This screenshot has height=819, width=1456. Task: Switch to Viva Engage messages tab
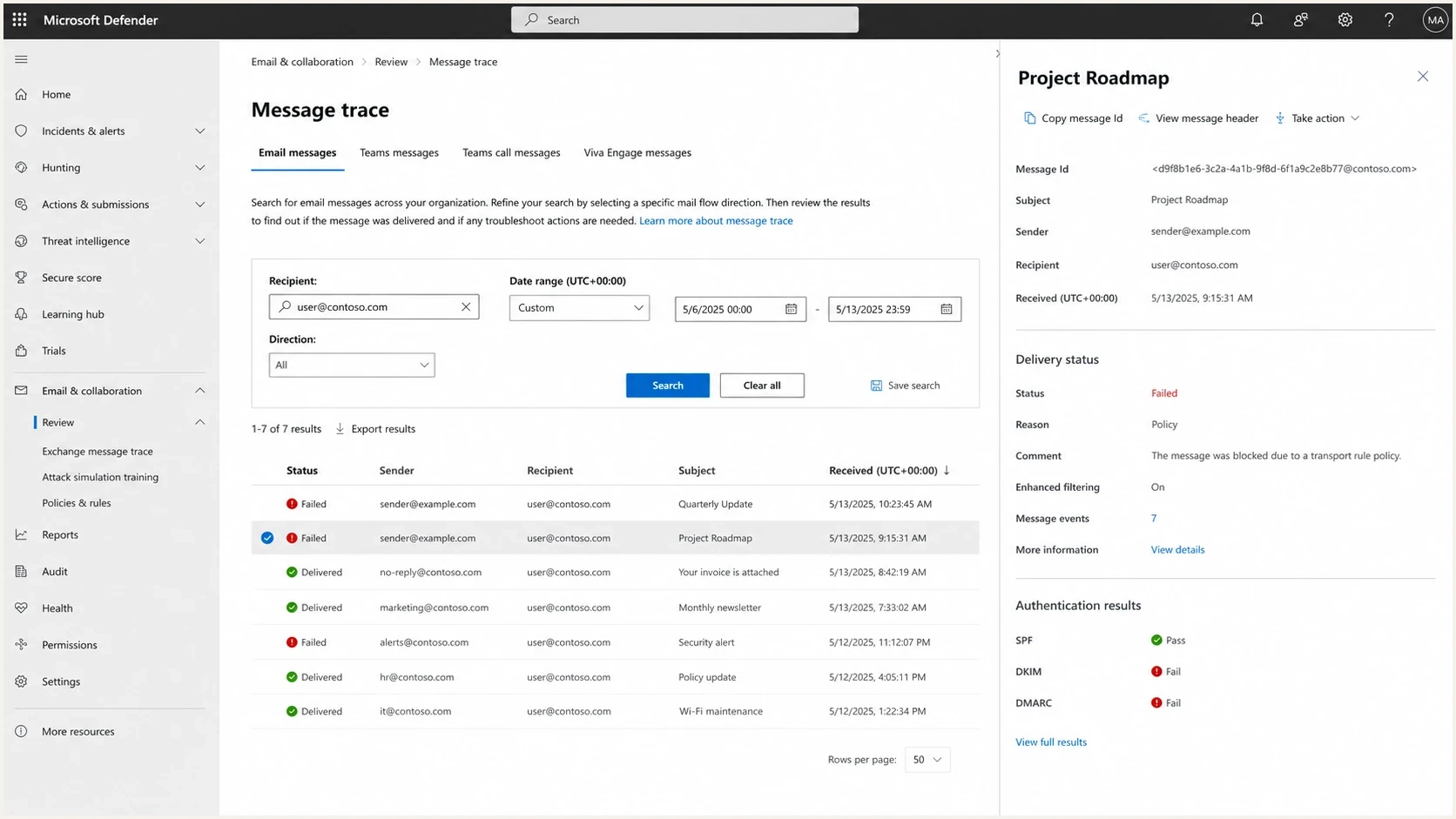637,152
